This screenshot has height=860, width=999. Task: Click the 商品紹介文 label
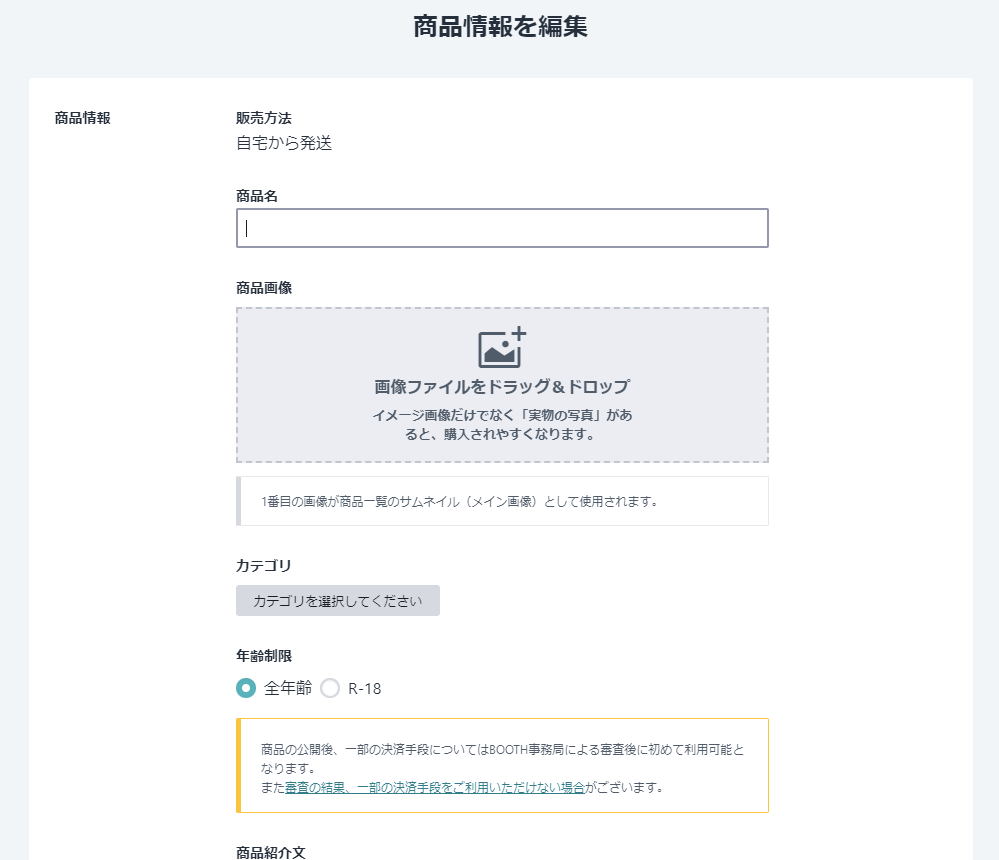tap(271, 852)
